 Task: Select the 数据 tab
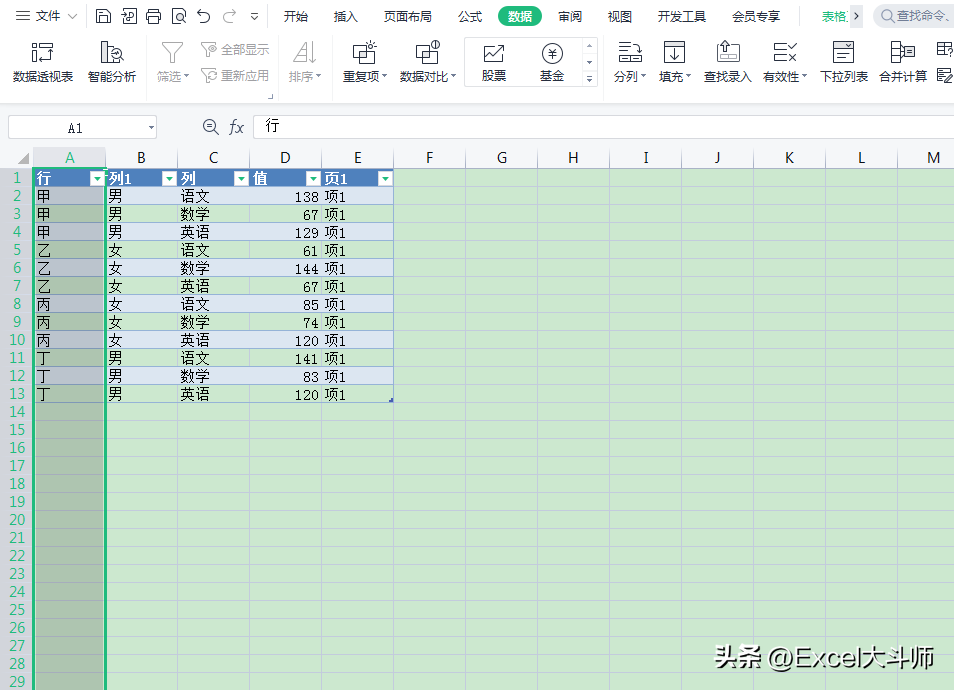coord(520,16)
